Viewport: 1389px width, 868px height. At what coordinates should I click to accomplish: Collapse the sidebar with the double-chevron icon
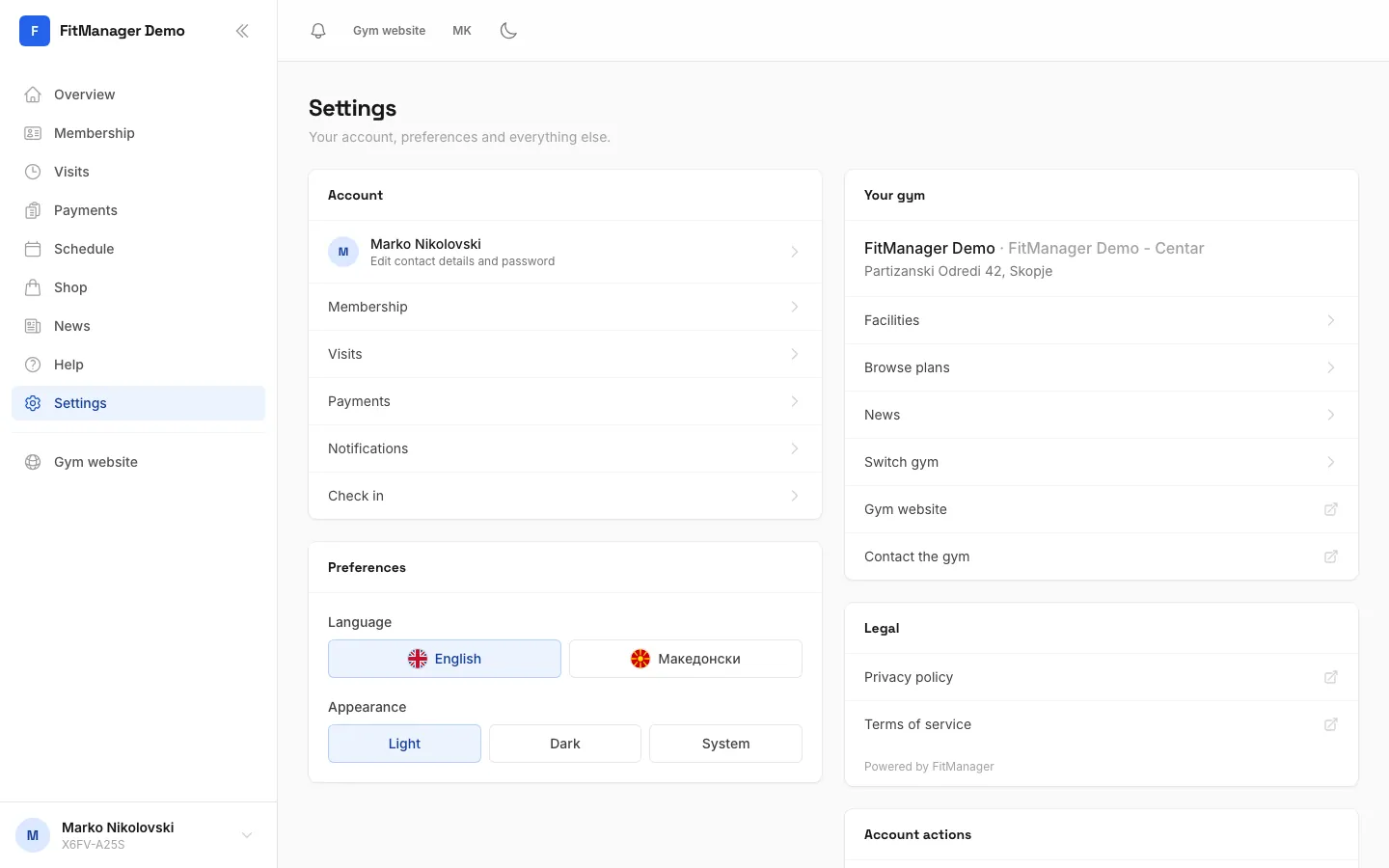(x=242, y=31)
